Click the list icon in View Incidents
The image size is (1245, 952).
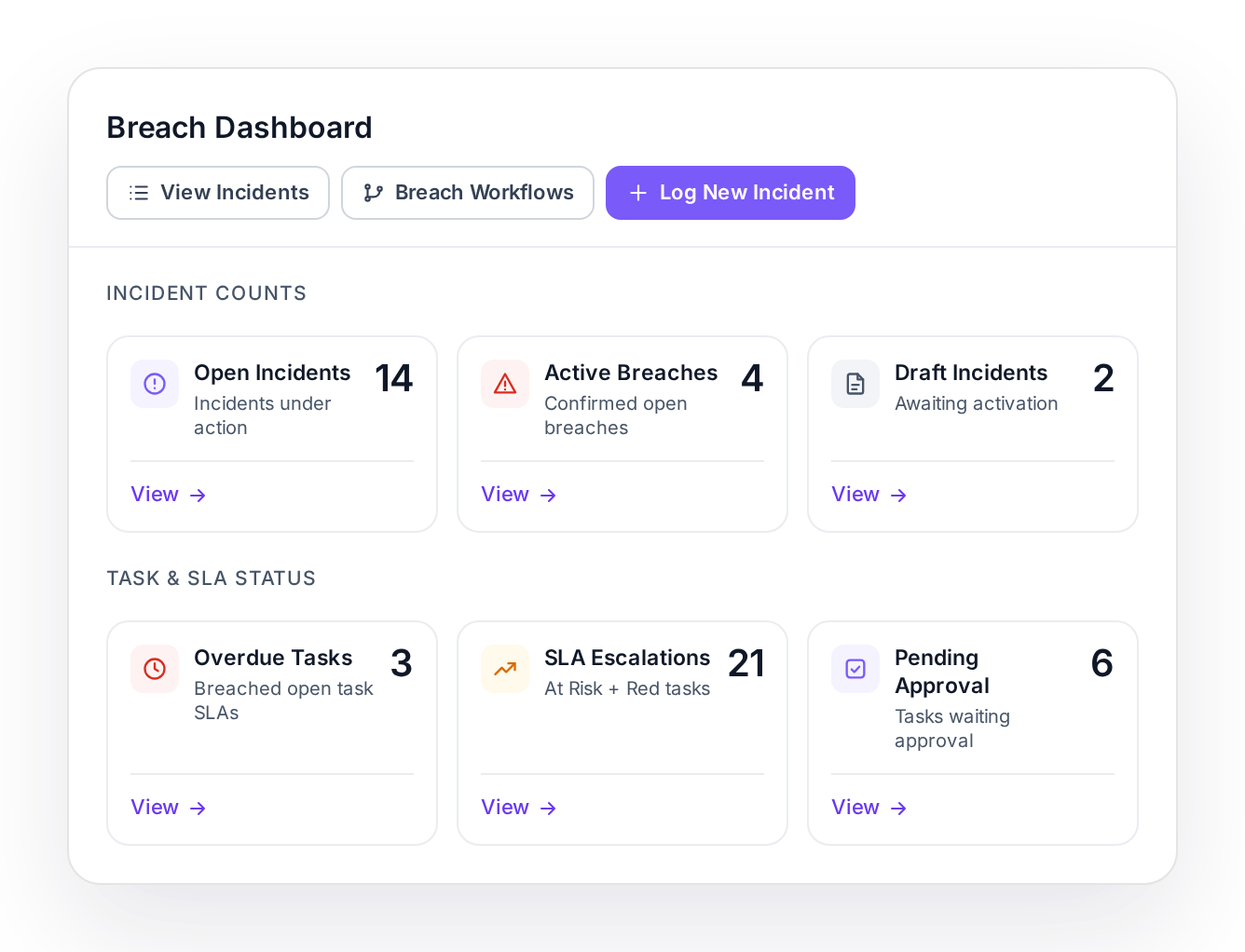point(139,193)
